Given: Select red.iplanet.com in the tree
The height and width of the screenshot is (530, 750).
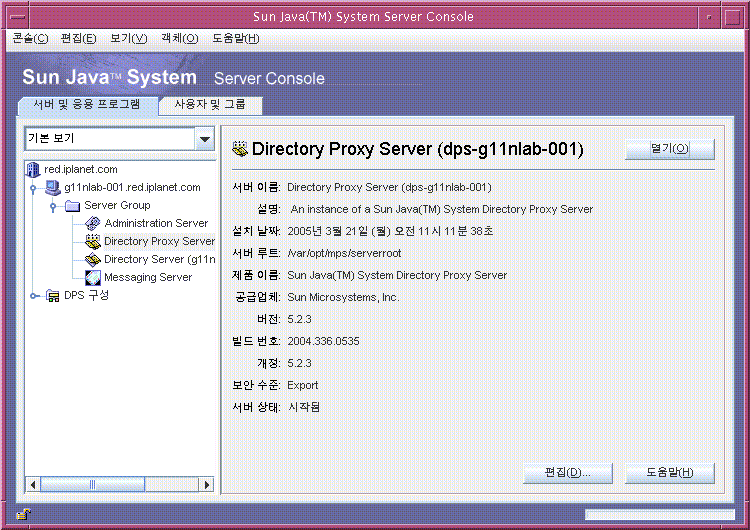Looking at the screenshot, I should tap(81, 169).
